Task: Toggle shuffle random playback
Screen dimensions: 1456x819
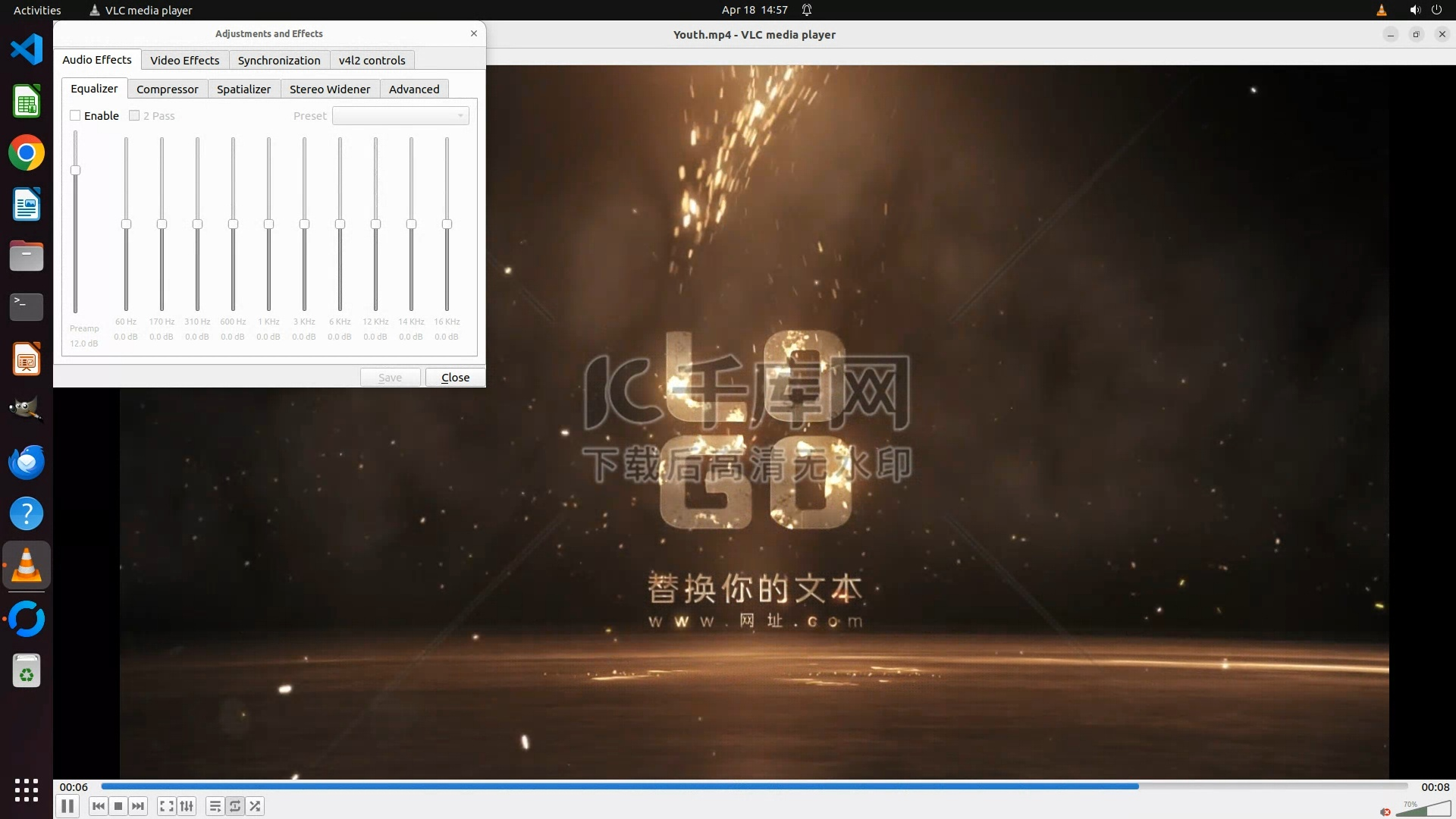Action: point(256,806)
